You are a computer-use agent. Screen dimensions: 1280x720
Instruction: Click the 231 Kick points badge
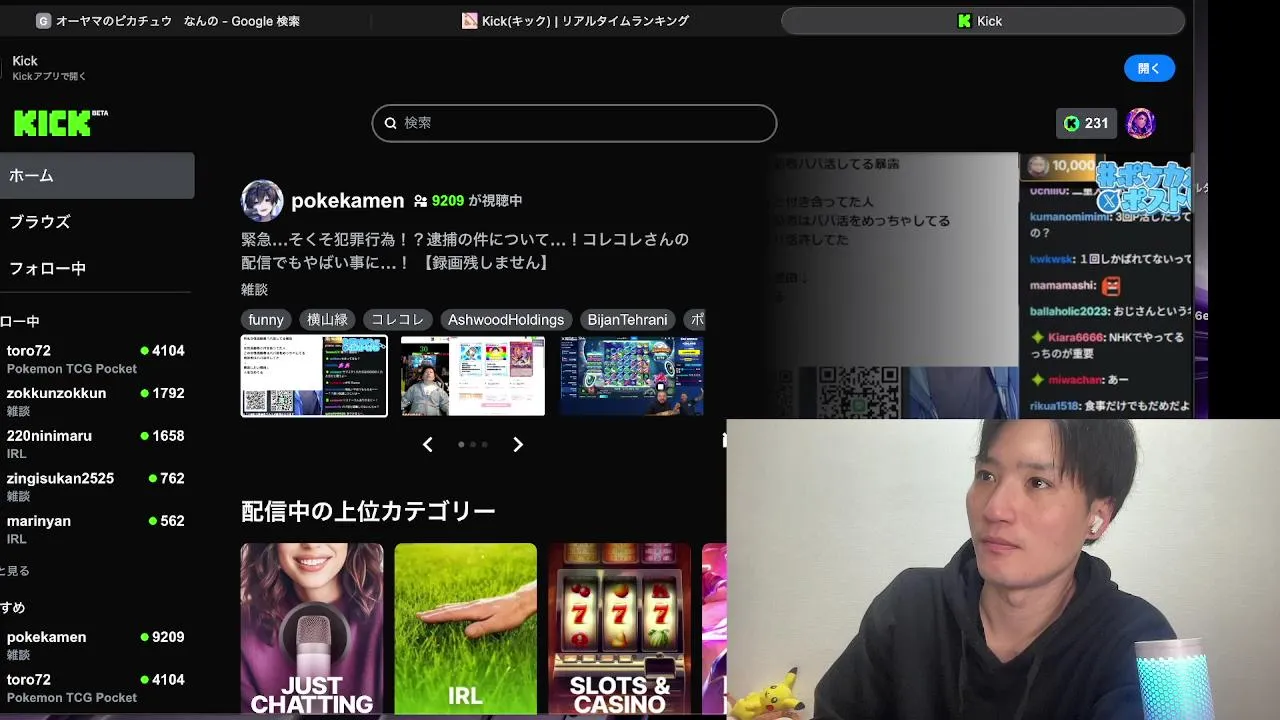1087,123
